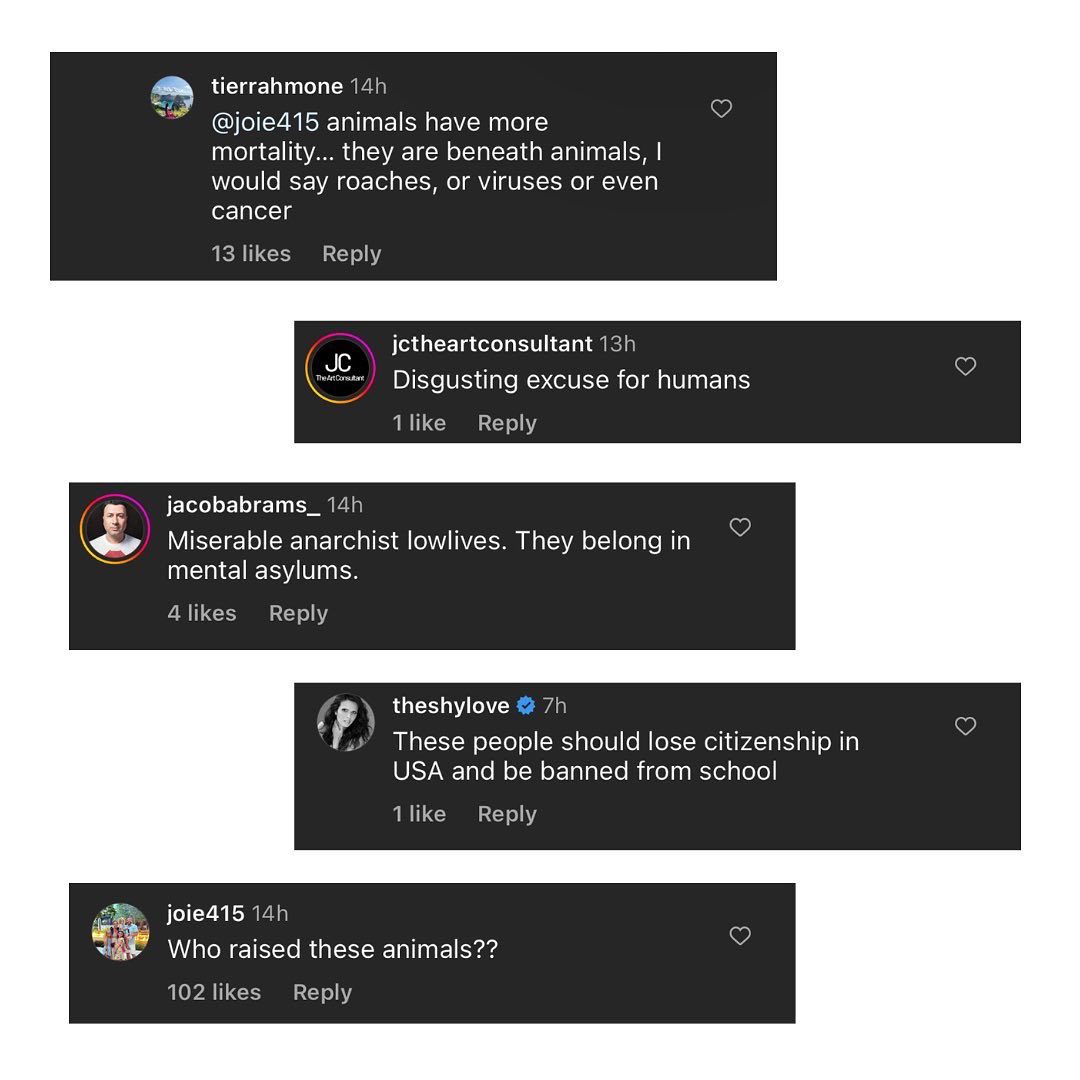View jacobabrams_'s profile photo

(115, 529)
